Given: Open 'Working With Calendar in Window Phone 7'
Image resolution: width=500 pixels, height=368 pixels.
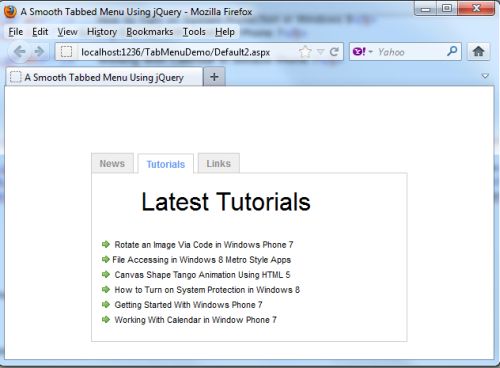Looking at the screenshot, I should (x=195, y=320).
